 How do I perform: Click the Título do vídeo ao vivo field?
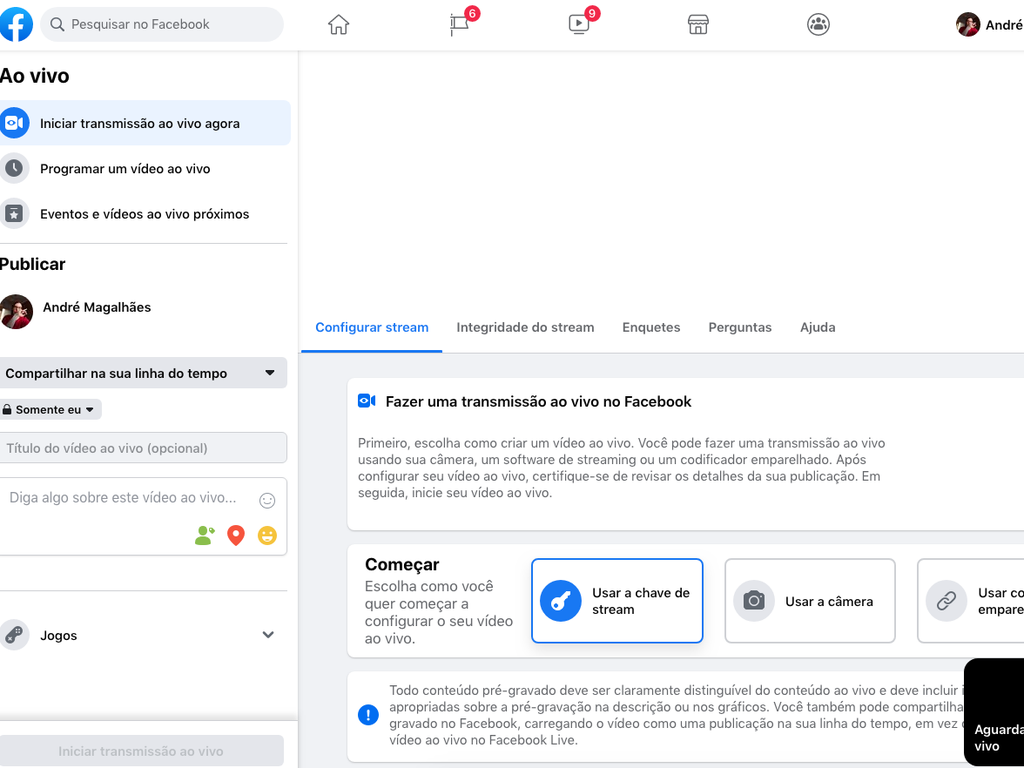coord(142,448)
